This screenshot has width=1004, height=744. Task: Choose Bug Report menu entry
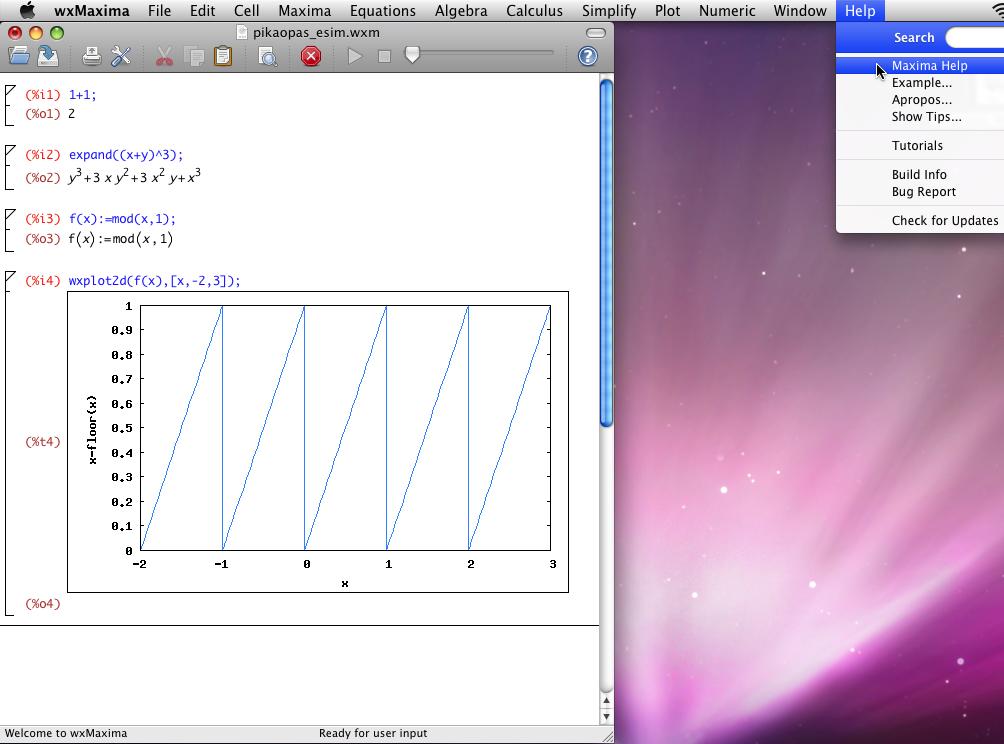point(920,191)
